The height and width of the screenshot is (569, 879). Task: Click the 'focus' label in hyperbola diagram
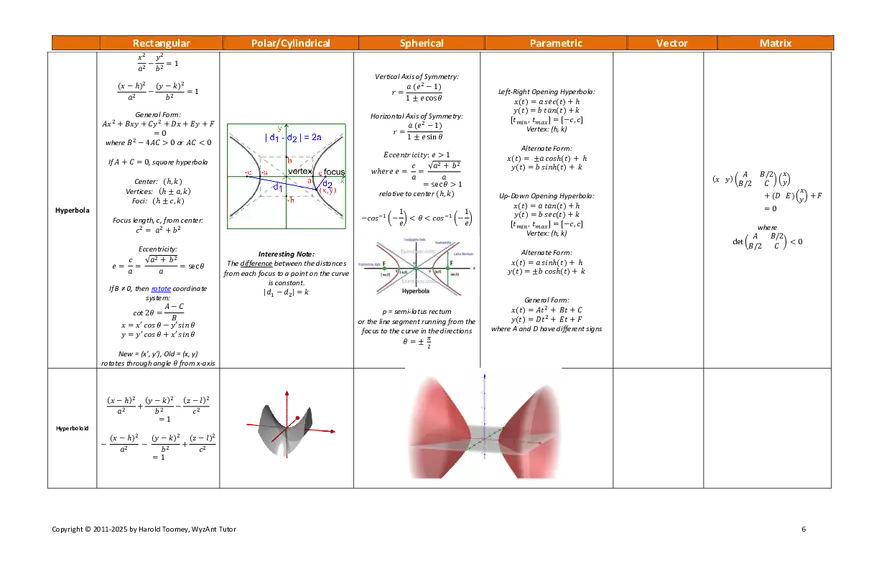tap(333, 173)
